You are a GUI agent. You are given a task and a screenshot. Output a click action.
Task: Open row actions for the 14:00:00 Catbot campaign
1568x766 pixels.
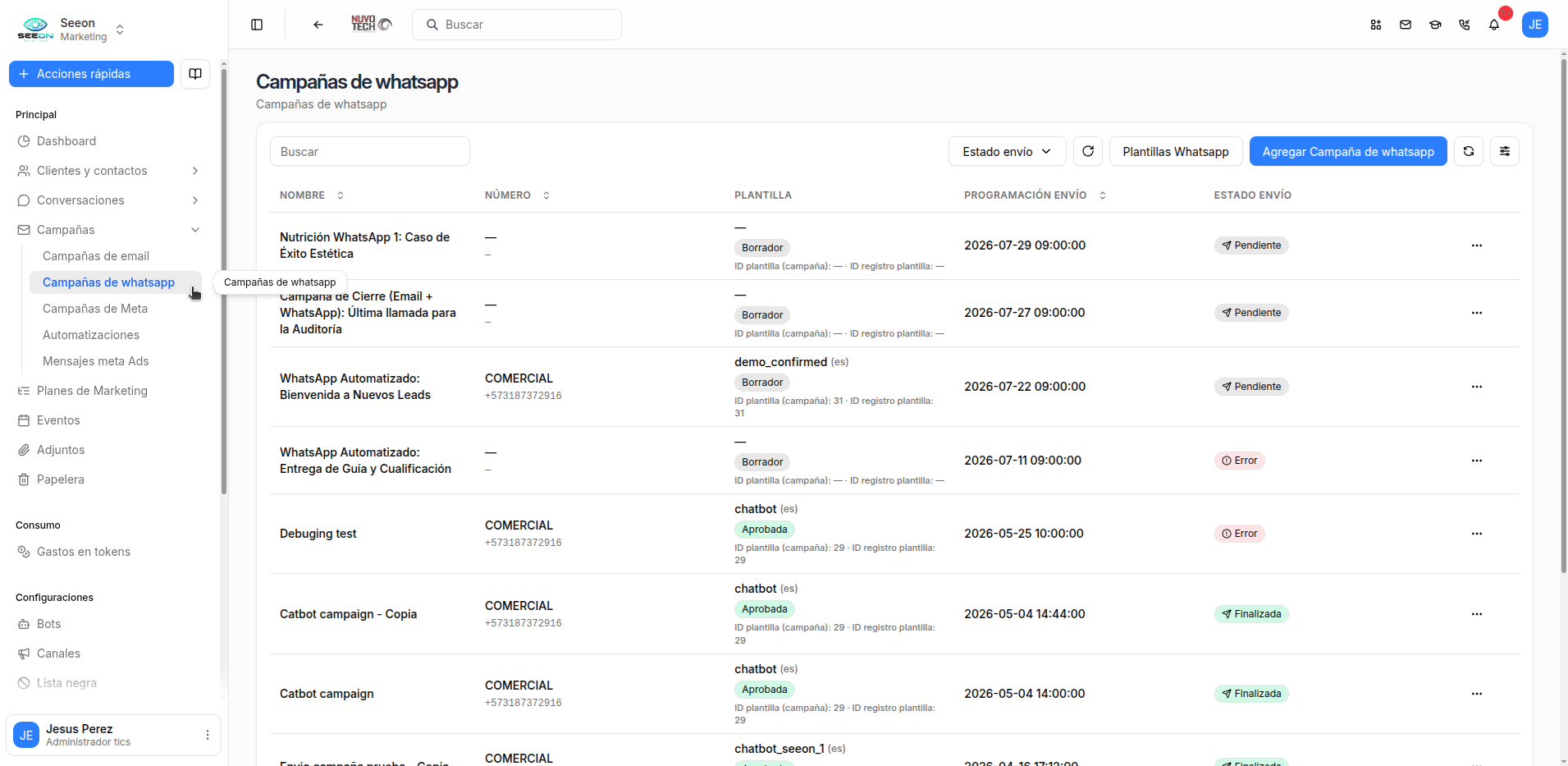(x=1477, y=694)
